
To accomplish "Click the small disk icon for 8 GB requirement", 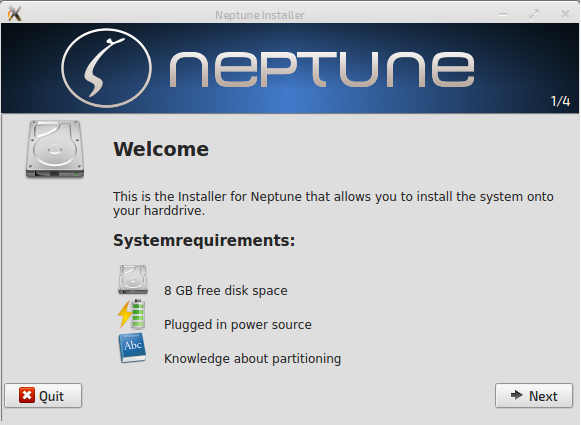I will [x=133, y=280].
